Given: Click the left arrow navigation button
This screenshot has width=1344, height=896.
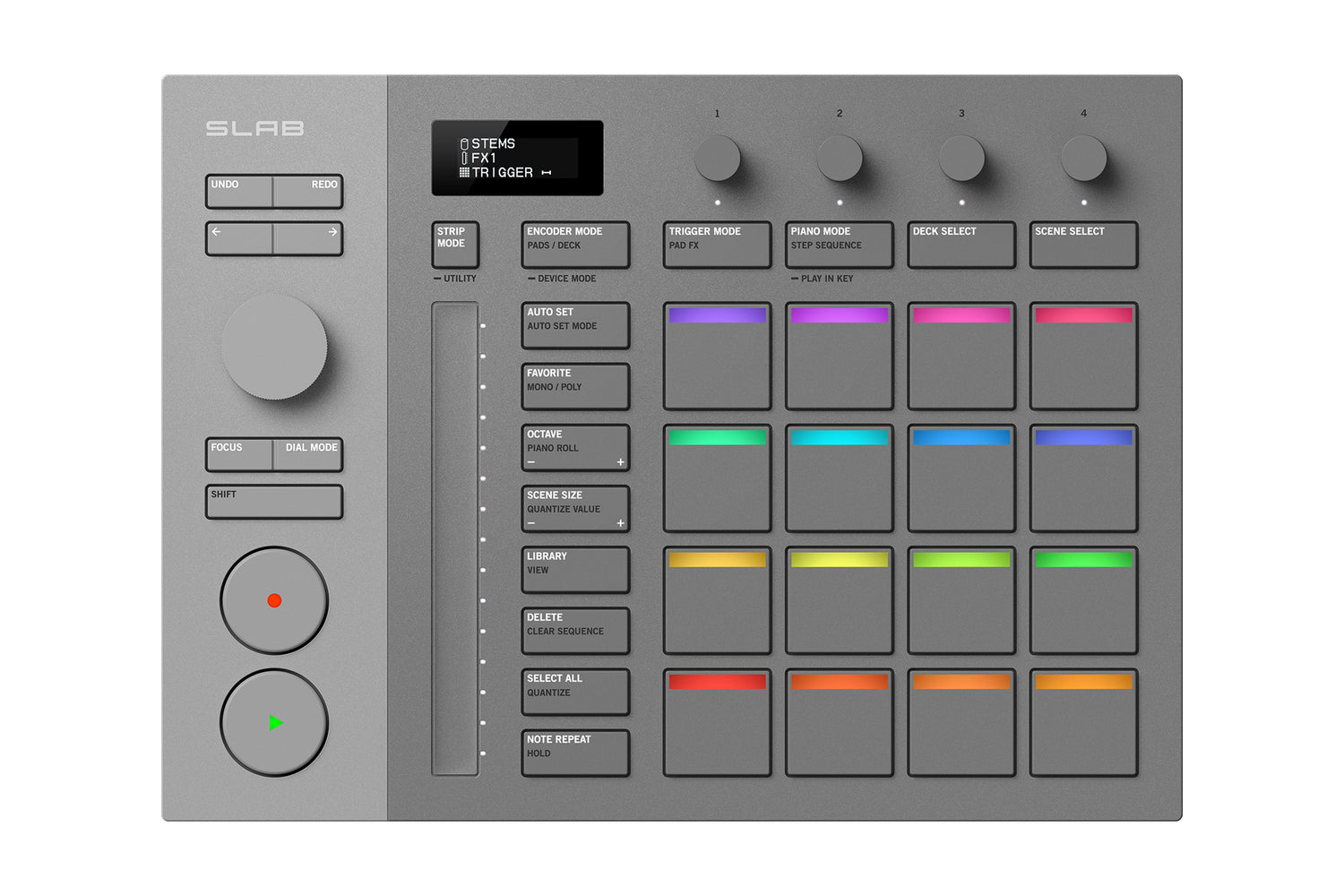Looking at the screenshot, I should pyautogui.click(x=239, y=239).
